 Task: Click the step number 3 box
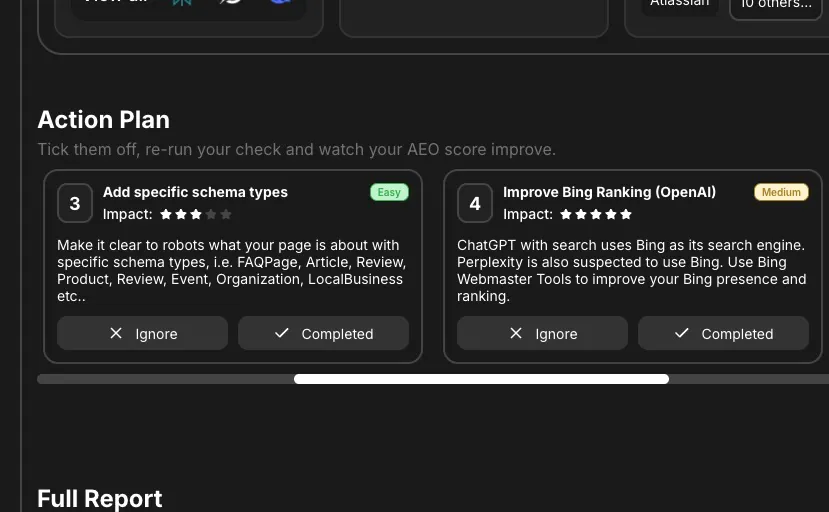(x=75, y=203)
